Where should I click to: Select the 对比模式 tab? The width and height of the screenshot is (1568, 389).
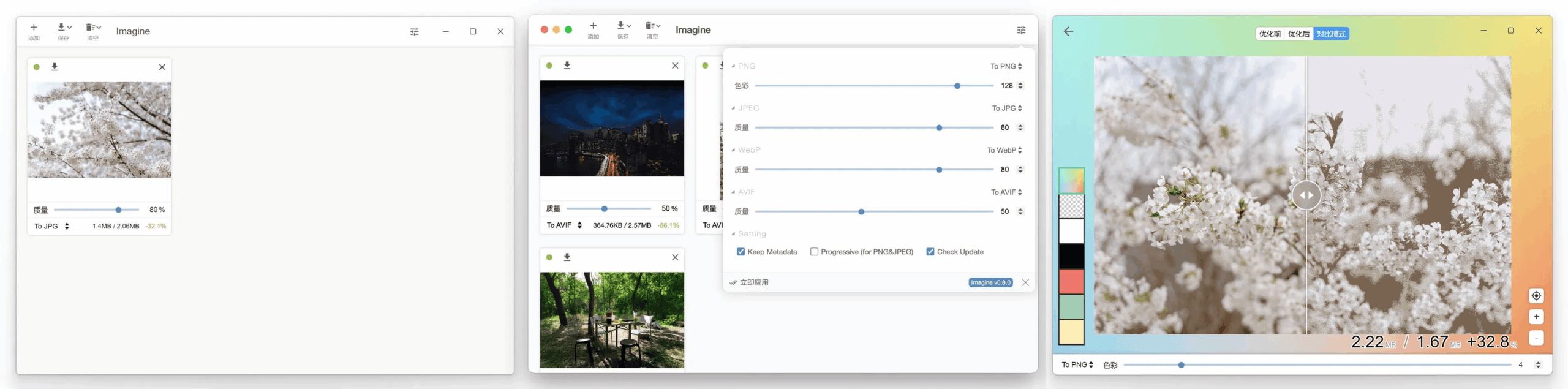tap(1331, 34)
